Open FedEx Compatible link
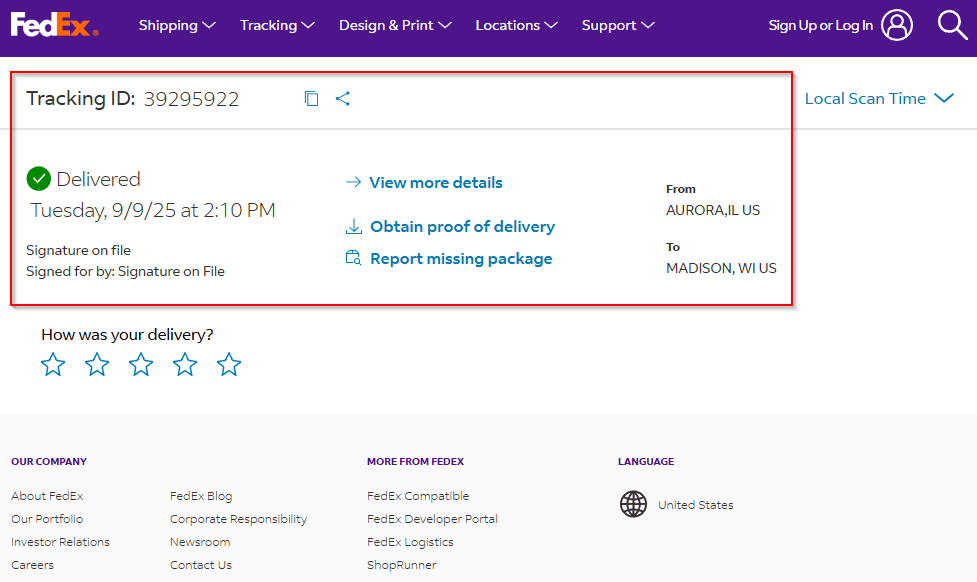 tap(418, 496)
